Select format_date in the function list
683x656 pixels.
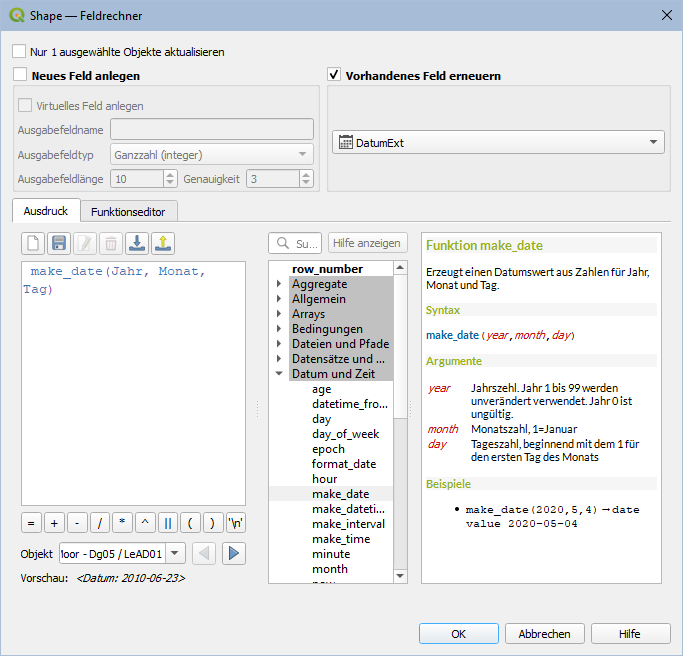343,464
